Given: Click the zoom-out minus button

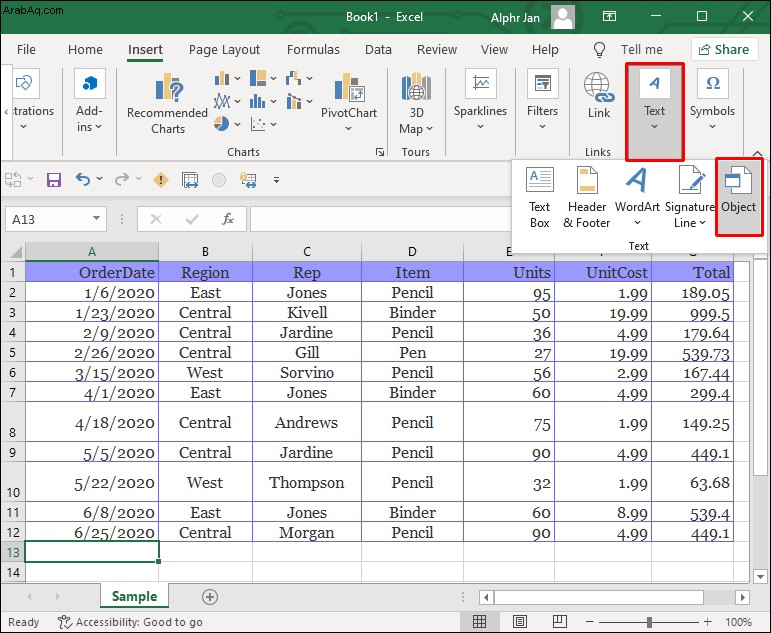Looking at the screenshot, I should pos(590,622).
